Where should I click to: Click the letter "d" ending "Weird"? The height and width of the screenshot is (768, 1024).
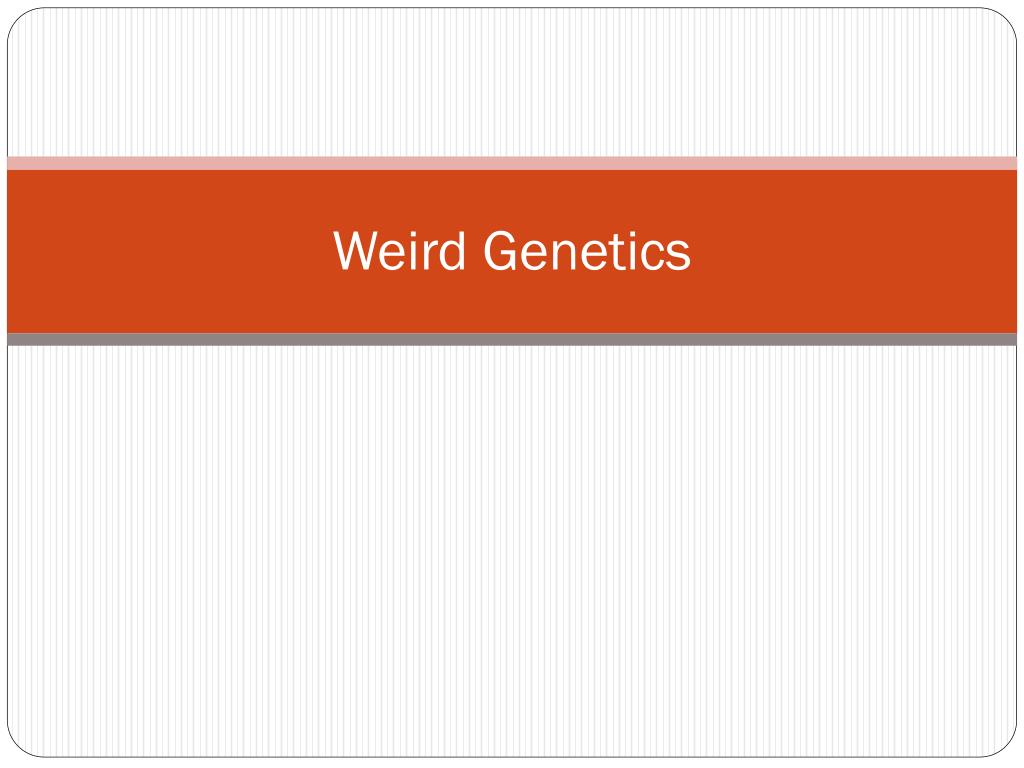[453, 251]
